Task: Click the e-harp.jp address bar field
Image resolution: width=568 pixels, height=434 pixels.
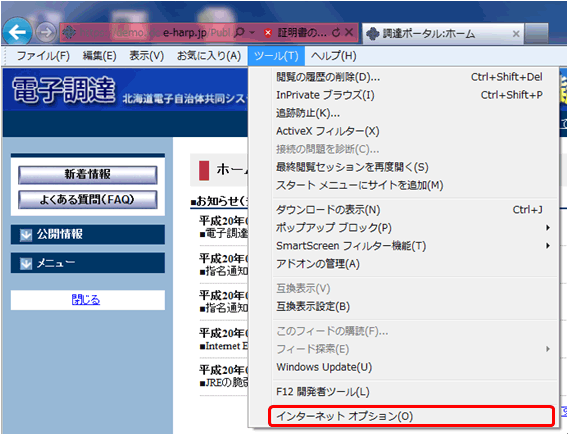Action: (145, 33)
